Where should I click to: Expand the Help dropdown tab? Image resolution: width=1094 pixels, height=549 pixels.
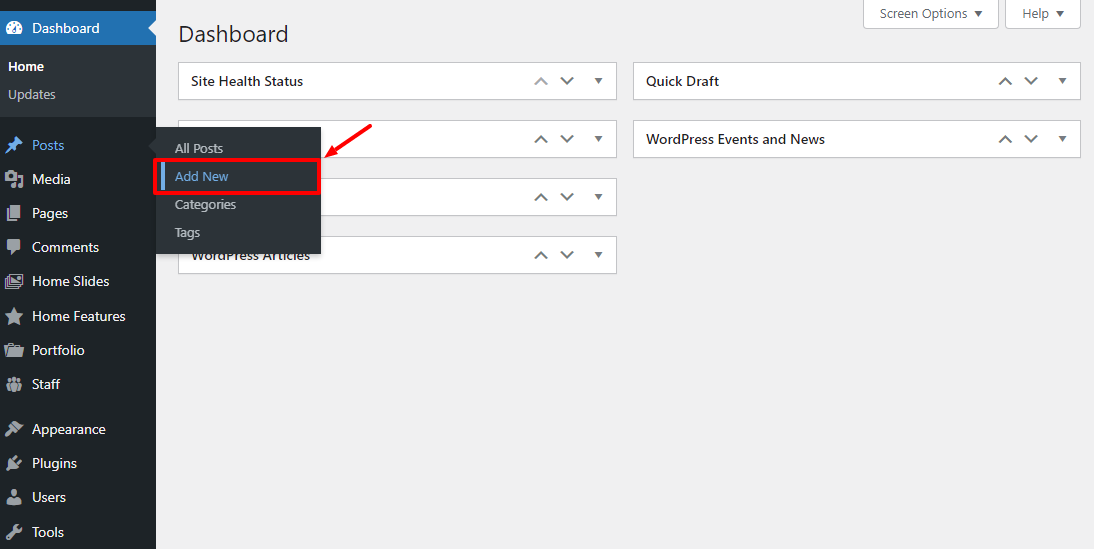point(1042,14)
